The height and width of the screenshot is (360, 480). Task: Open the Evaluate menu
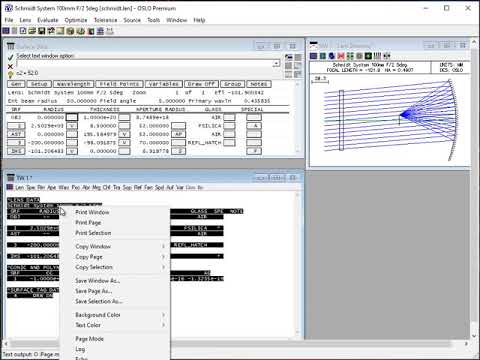click(x=48, y=20)
